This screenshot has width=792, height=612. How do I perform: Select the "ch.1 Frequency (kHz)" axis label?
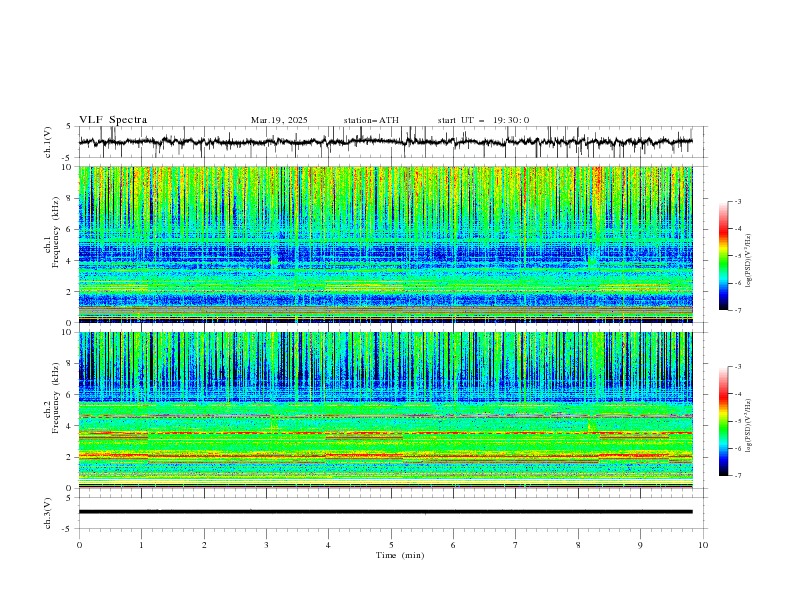pyautogui.click(x=52, y=232)
